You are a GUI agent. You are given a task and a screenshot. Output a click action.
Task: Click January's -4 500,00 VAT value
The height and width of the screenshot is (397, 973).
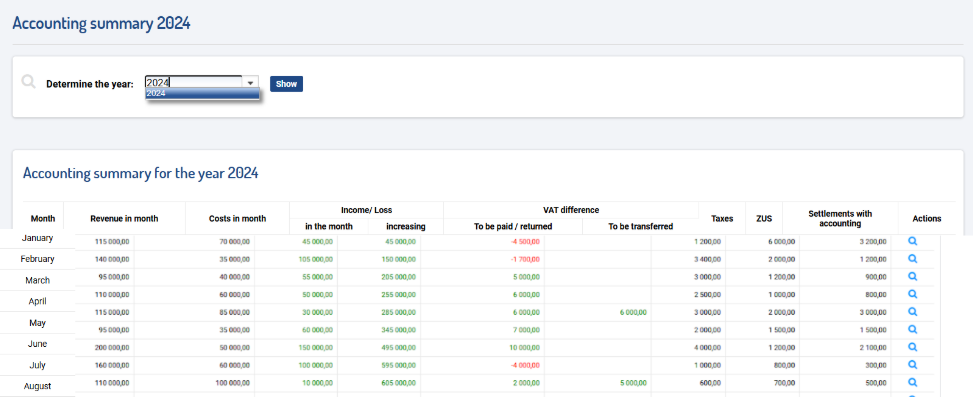525,242
